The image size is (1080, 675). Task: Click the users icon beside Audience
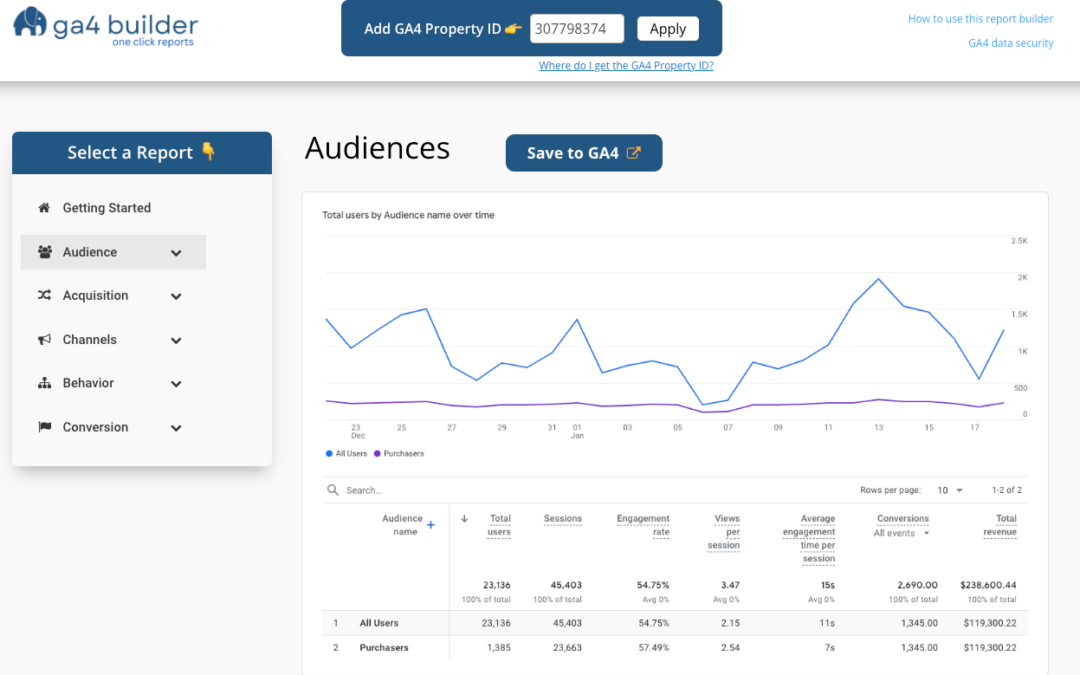coord(45,252)
